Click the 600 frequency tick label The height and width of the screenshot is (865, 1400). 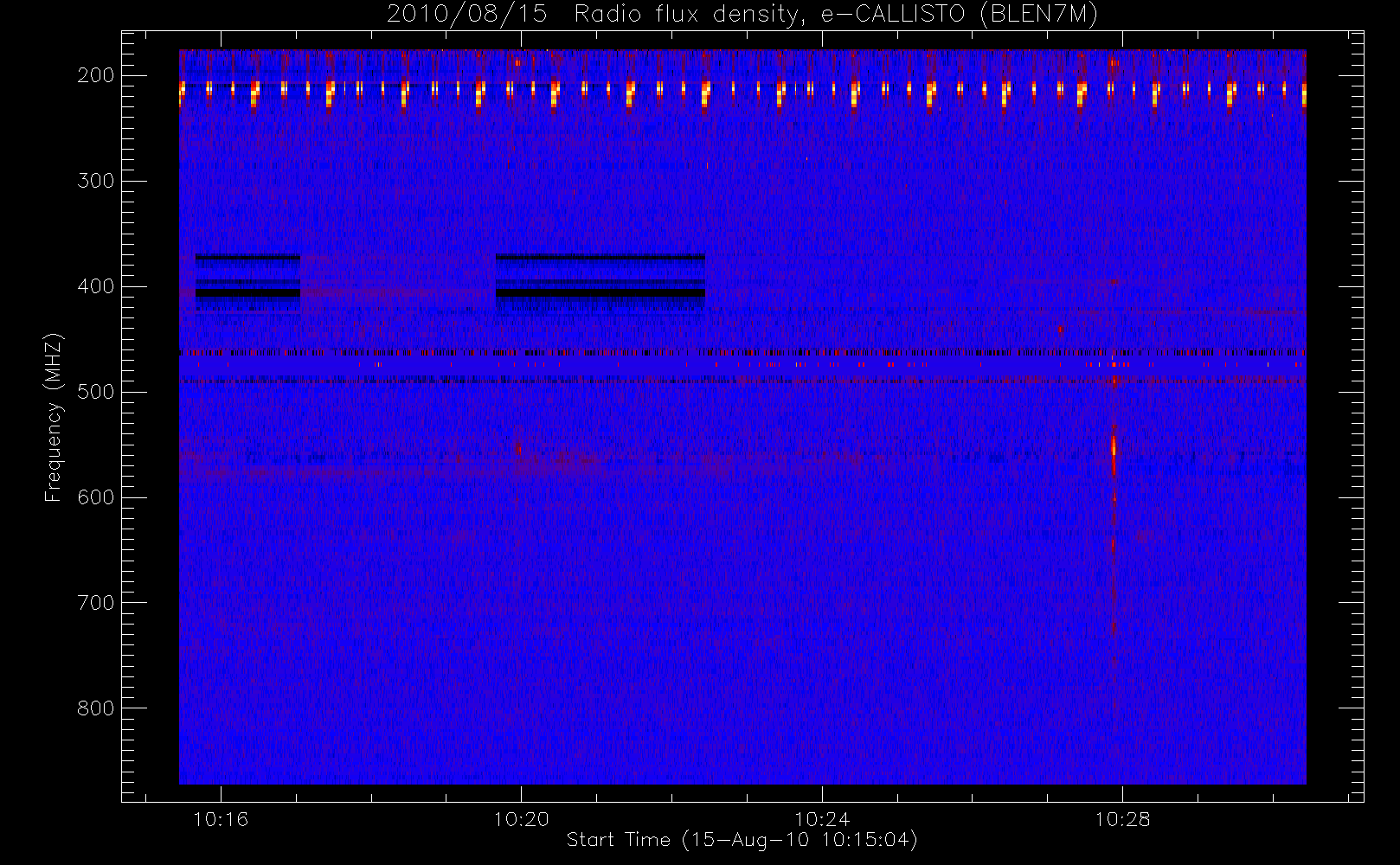coord(96,497)
